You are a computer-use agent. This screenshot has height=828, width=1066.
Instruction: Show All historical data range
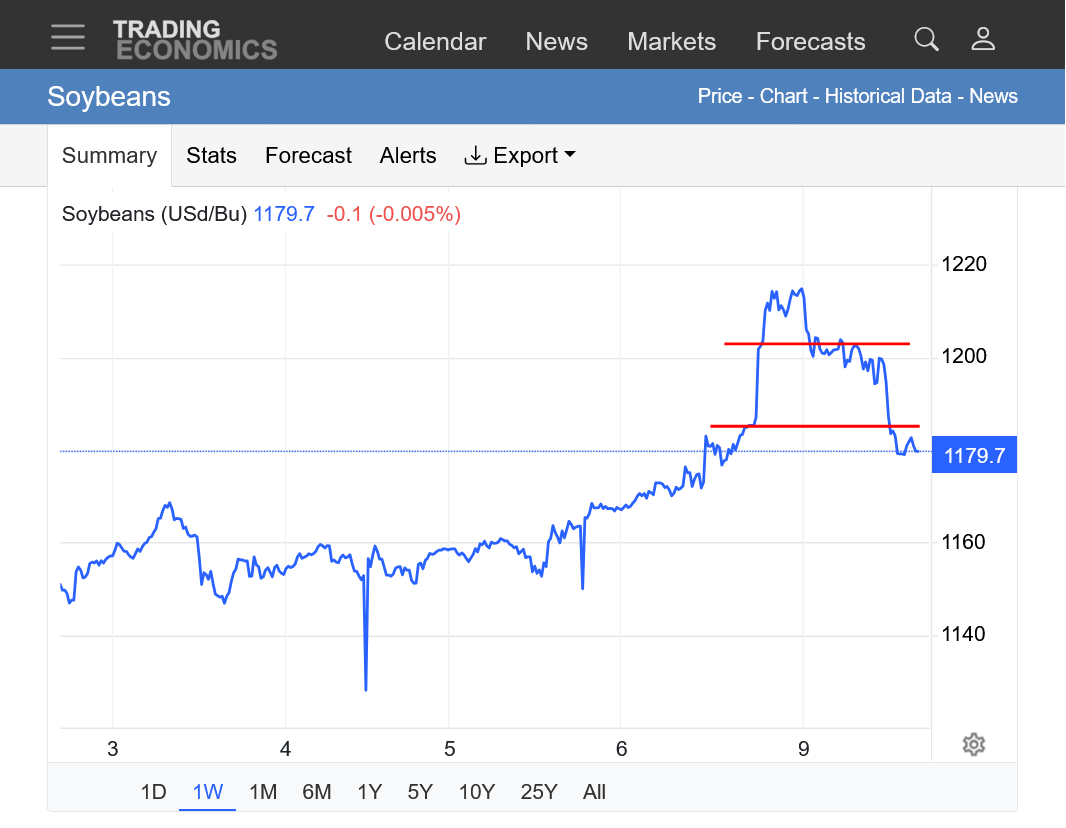[x=594, y=792]
